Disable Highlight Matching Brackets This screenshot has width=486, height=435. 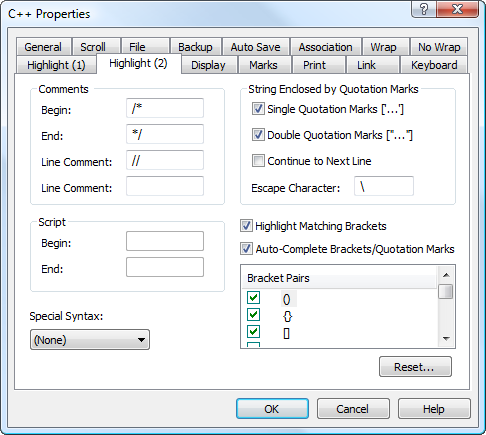(x=246, y=226)
